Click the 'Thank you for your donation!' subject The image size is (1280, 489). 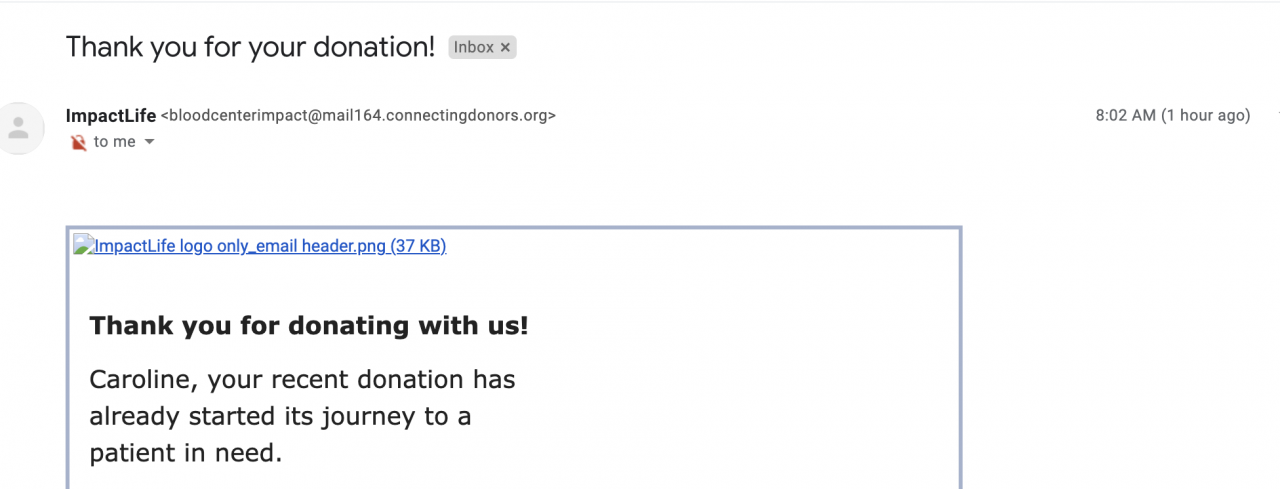click(250, 47)
